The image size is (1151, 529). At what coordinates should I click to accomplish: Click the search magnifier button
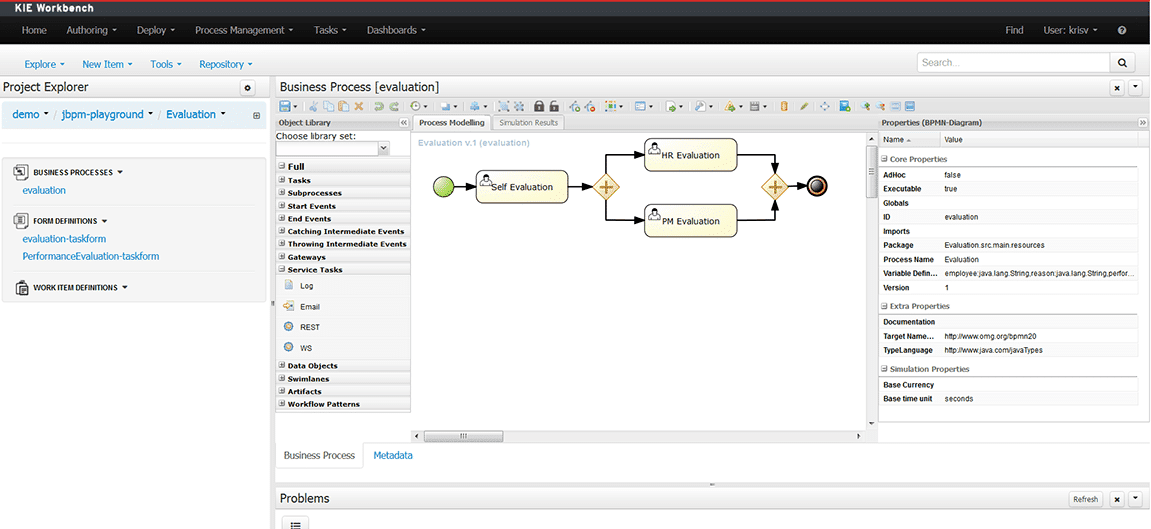(x=1122, y=63)
